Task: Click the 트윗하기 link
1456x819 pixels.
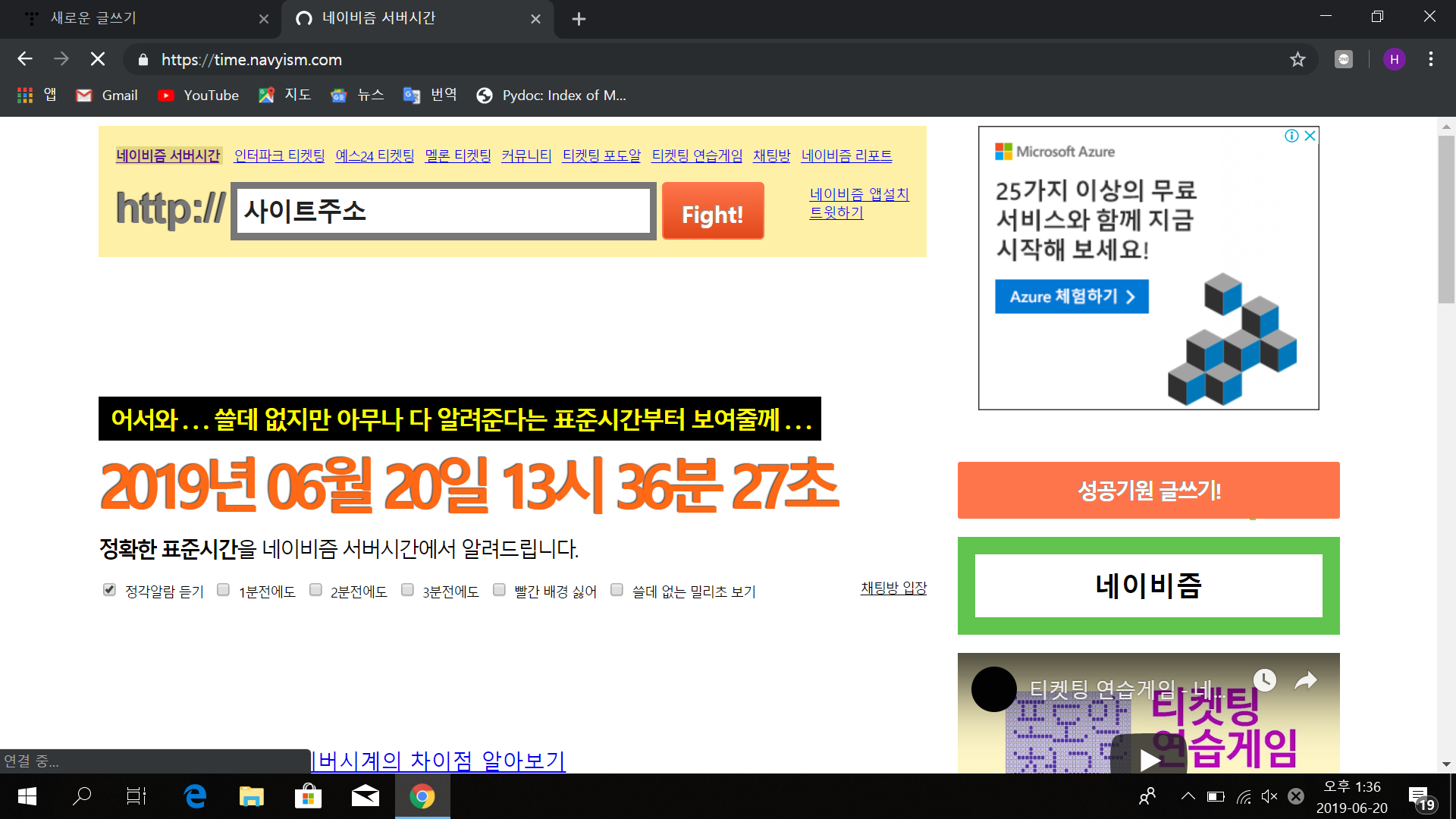Action: pos(836,212)
